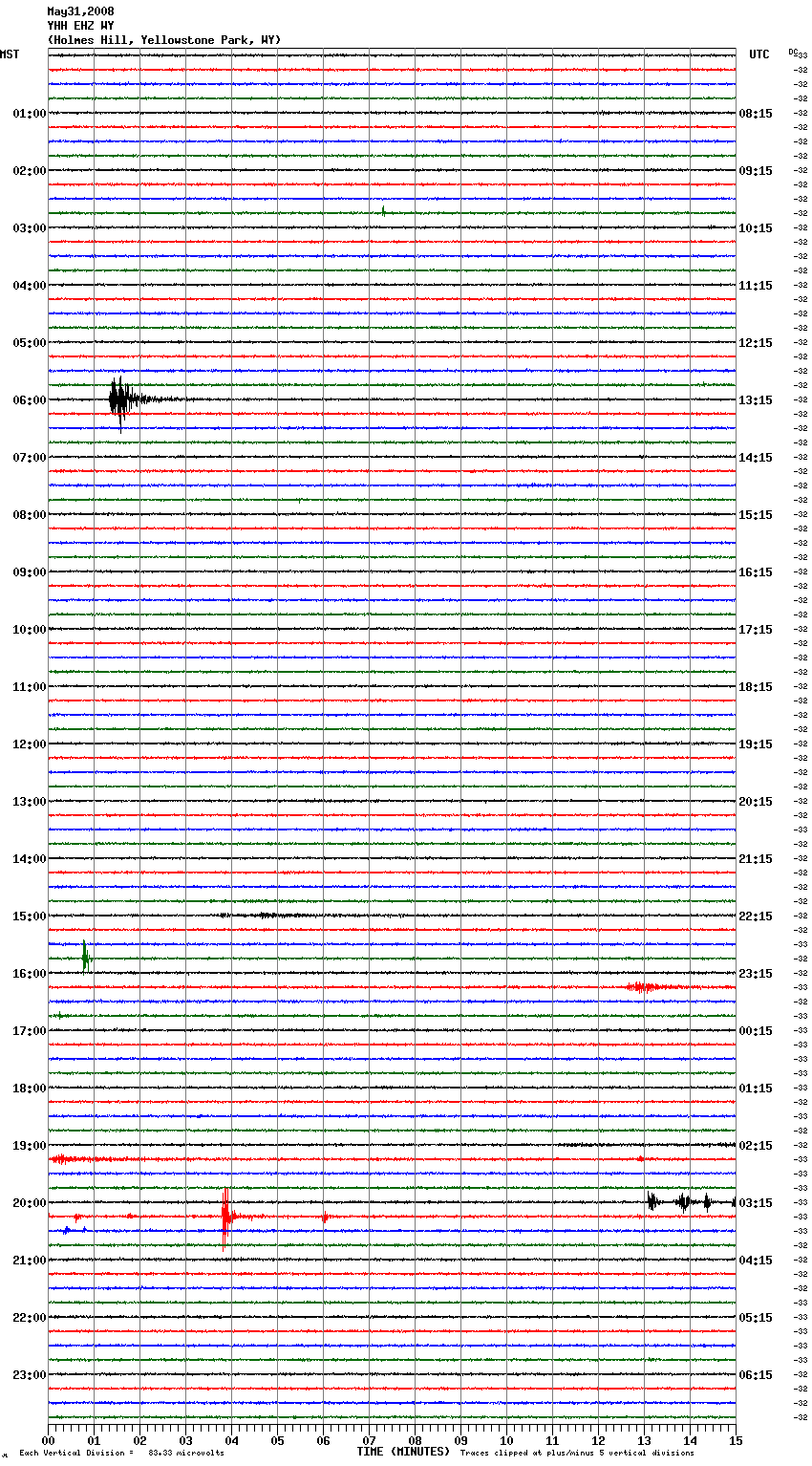Image resolution: width=812 pixels, height=1466 pixels.
Task: Click the 21:15 UTC time label
Action: (756, 859)
